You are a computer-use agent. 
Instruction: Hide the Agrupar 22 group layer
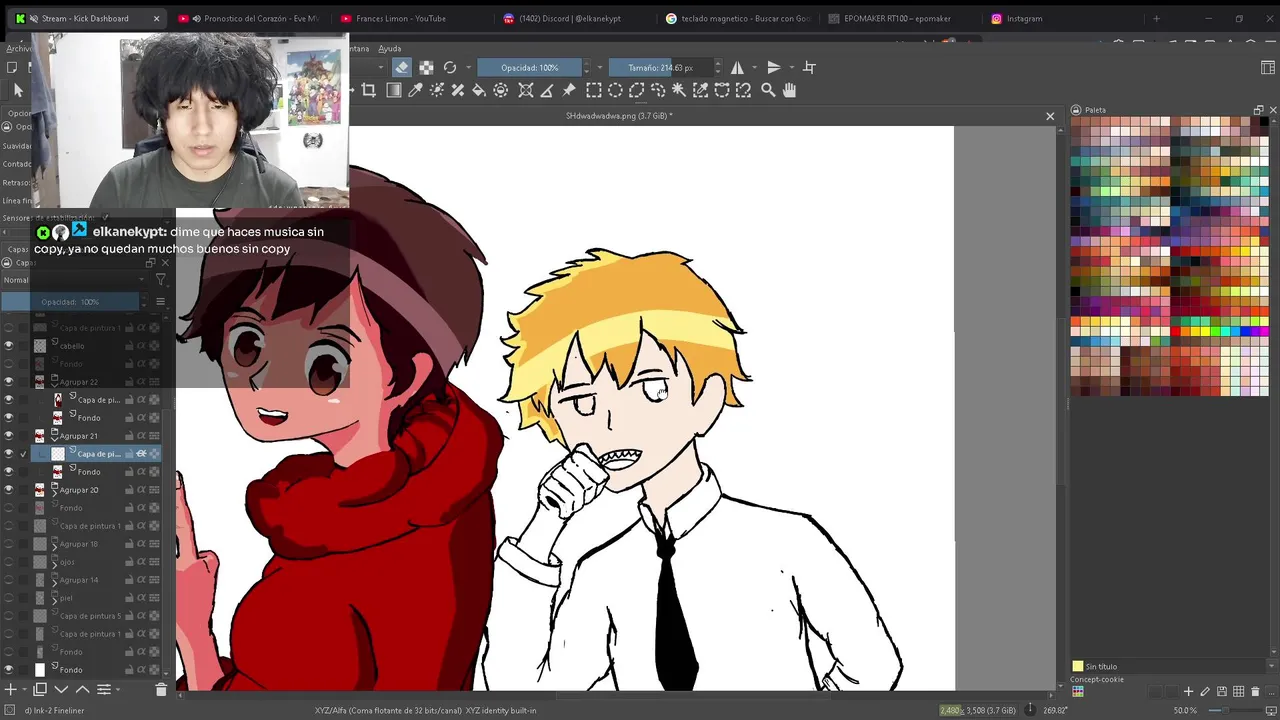tap(9, 382)
